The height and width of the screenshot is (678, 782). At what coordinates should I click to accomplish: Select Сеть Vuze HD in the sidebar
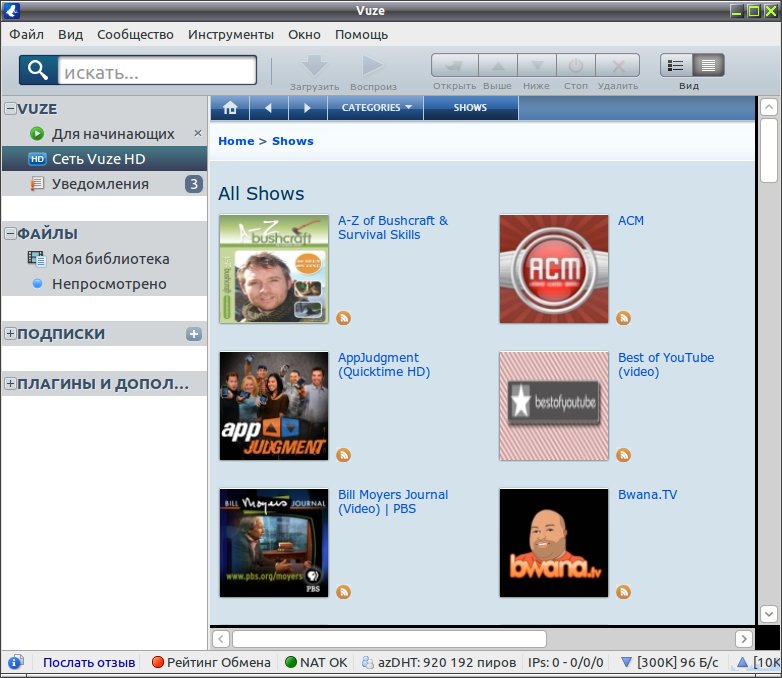[104, 159]
